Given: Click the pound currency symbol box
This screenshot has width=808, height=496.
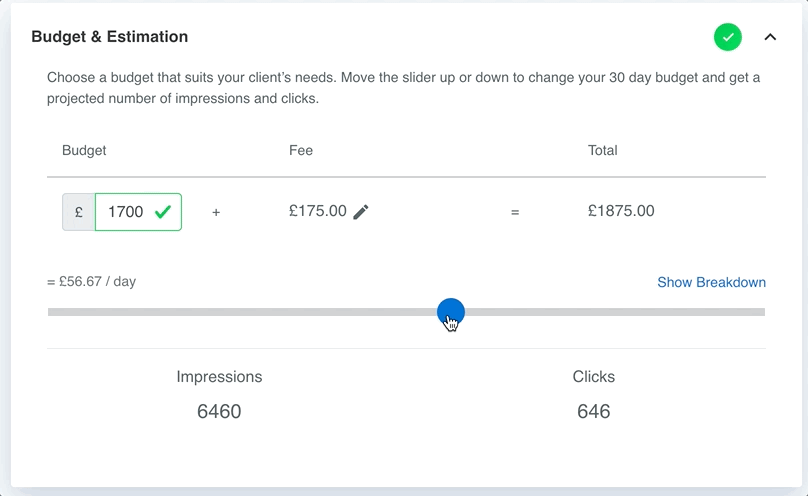Looking at the screenshot, I should point(79,212).
